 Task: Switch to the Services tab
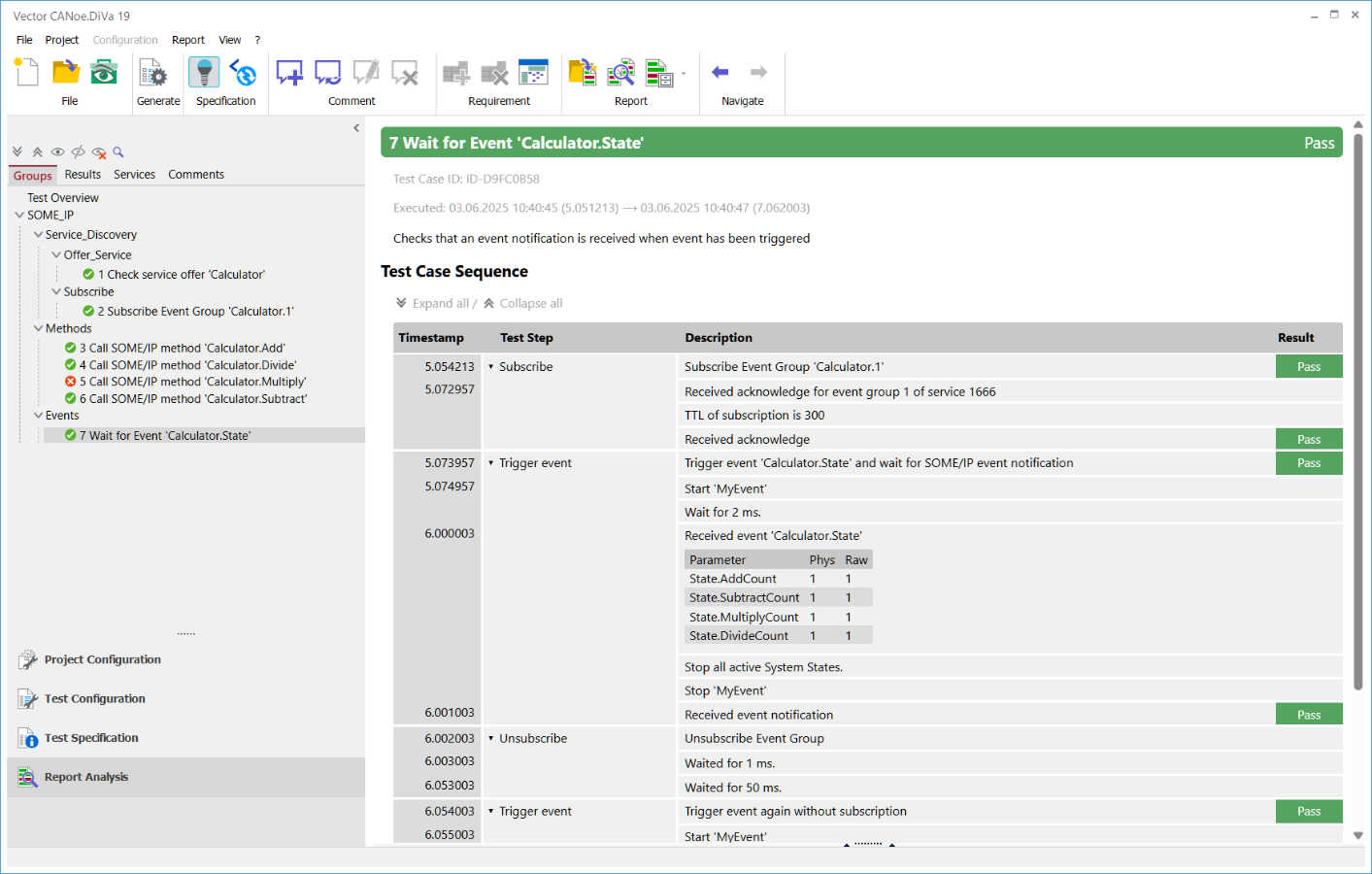coord(134,175)
